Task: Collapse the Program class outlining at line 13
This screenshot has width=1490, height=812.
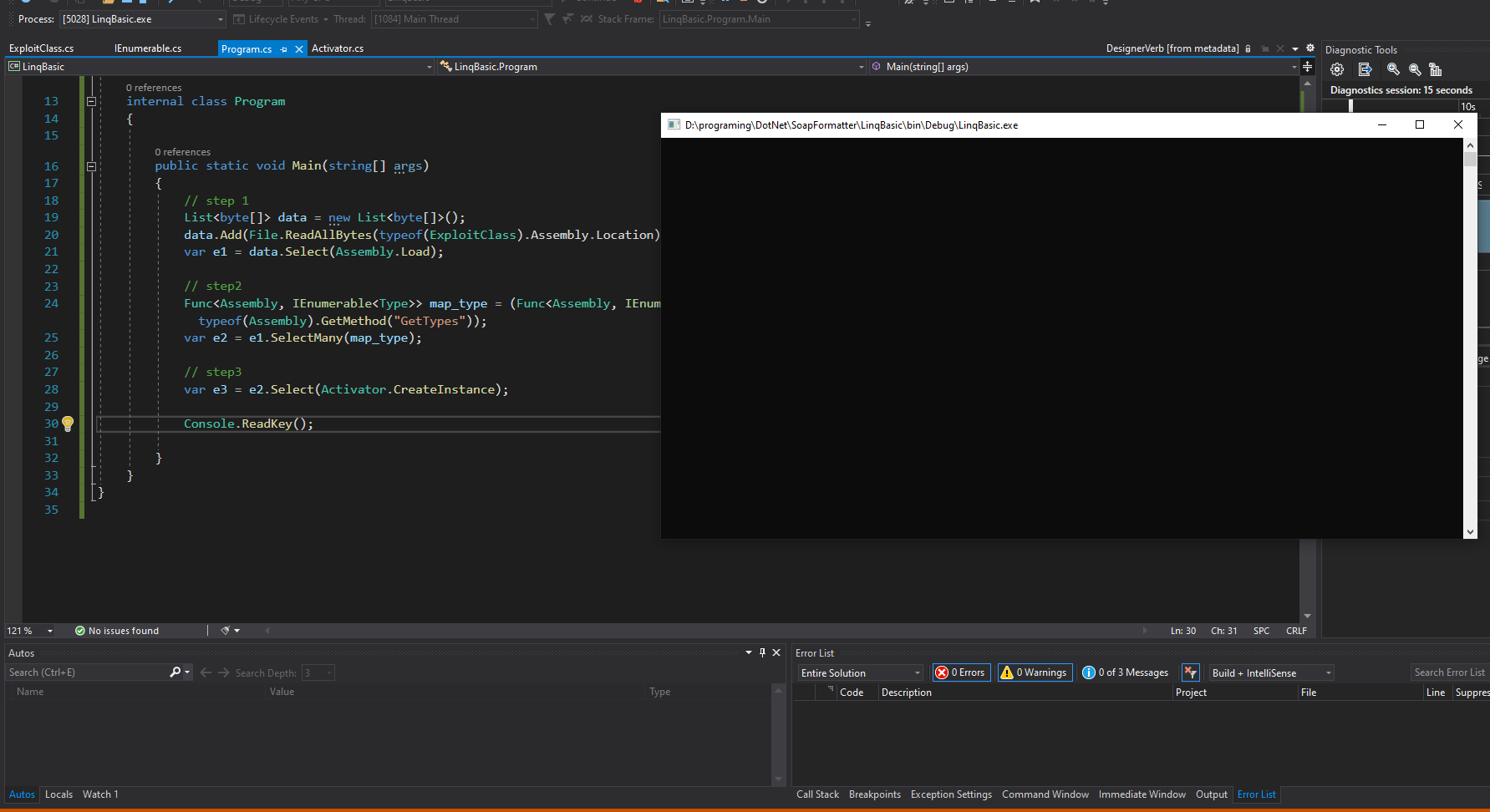Action: point(91,101)
